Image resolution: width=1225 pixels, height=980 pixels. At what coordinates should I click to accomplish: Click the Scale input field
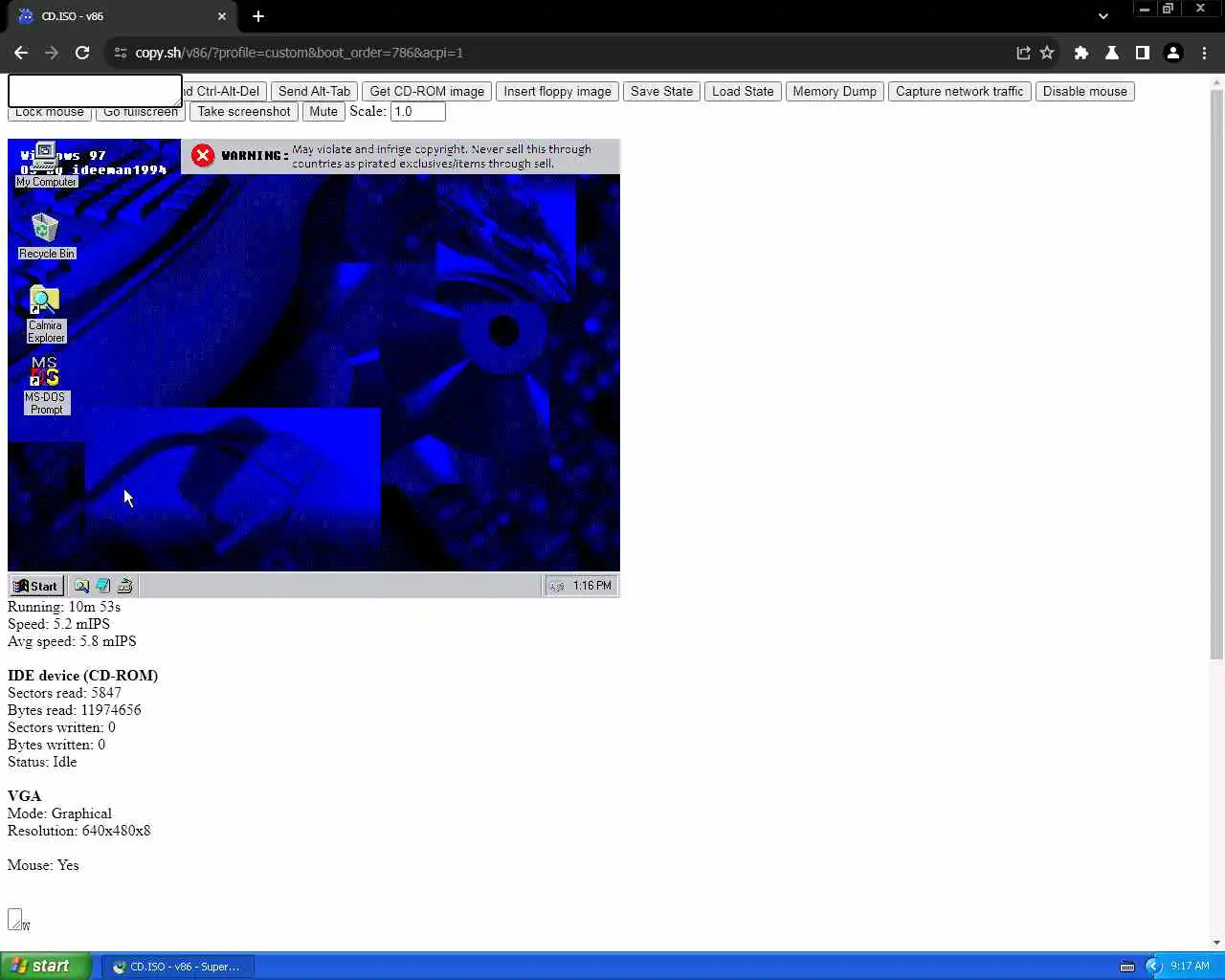(x=417, y=111)
